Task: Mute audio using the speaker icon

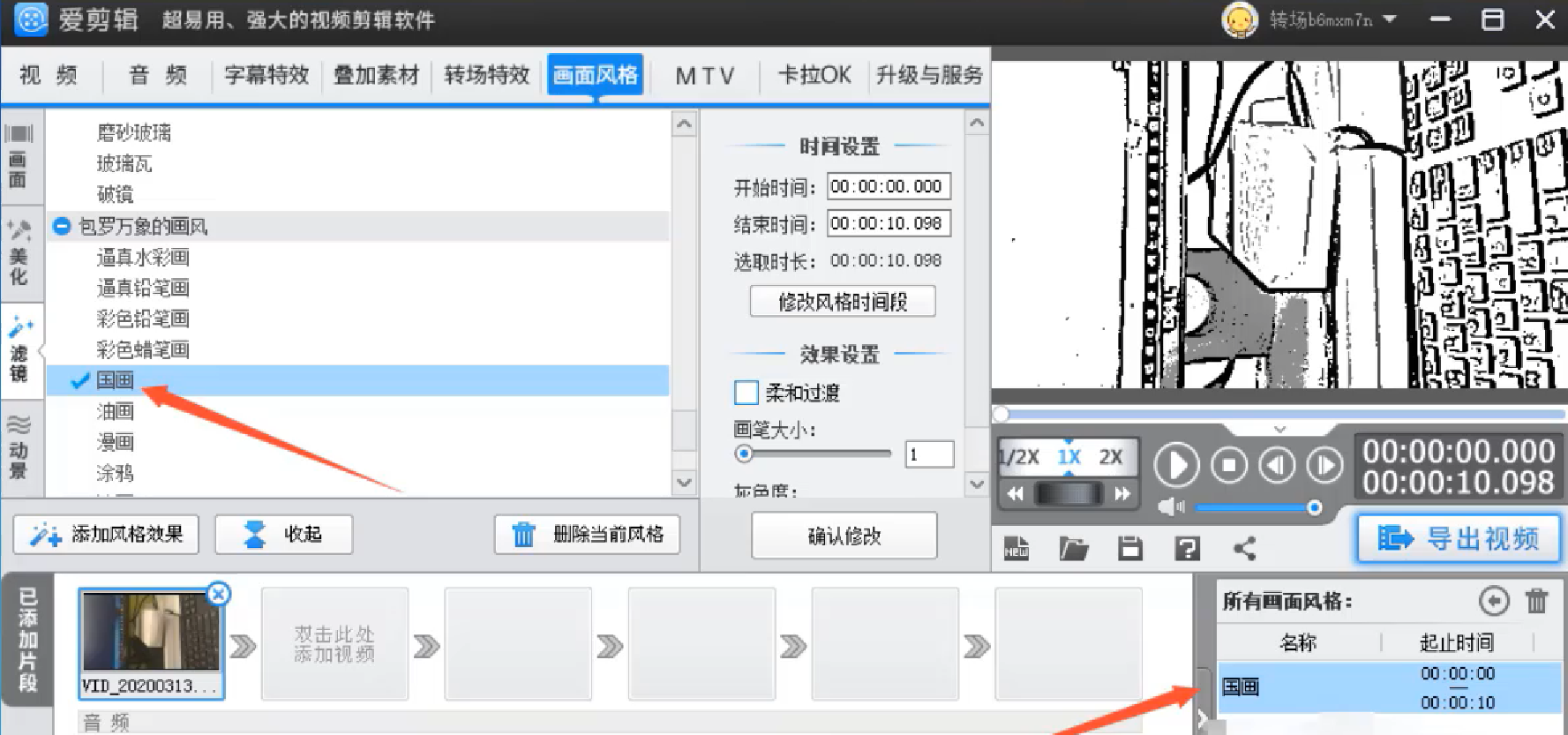Action: pos(1170,507)
